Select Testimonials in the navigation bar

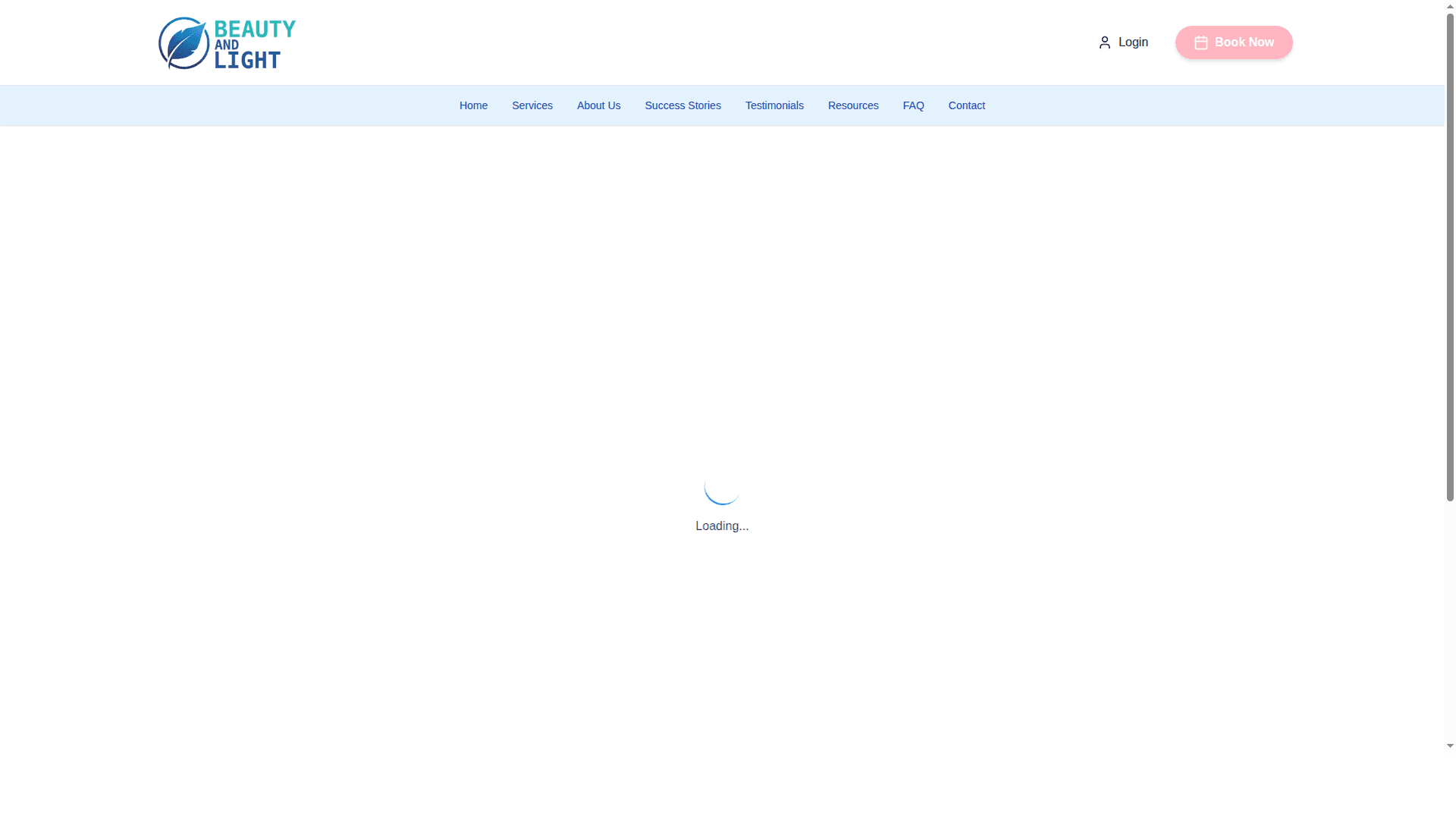[x=773, y=105]
